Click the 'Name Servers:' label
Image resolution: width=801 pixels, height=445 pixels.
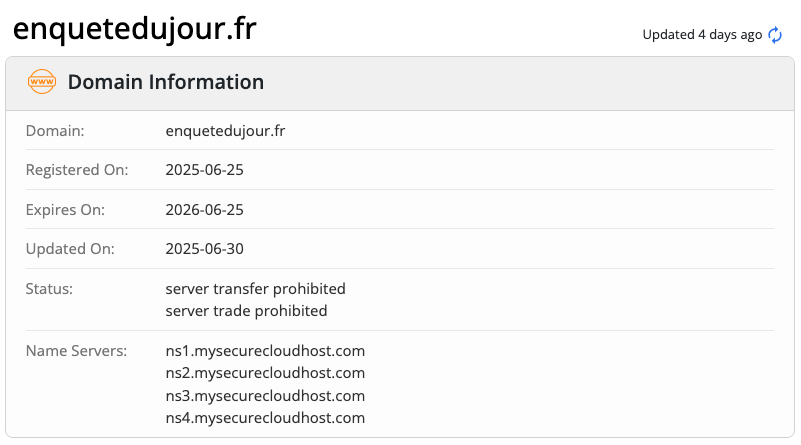coord(77,351)
